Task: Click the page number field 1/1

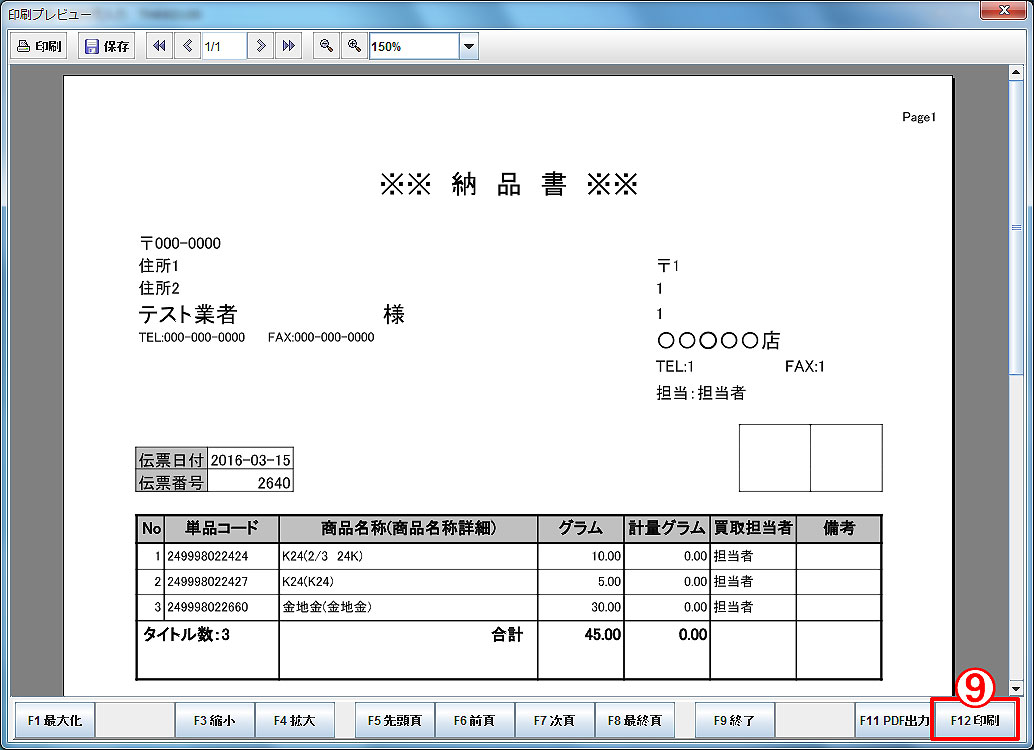Action: (224, 47)
